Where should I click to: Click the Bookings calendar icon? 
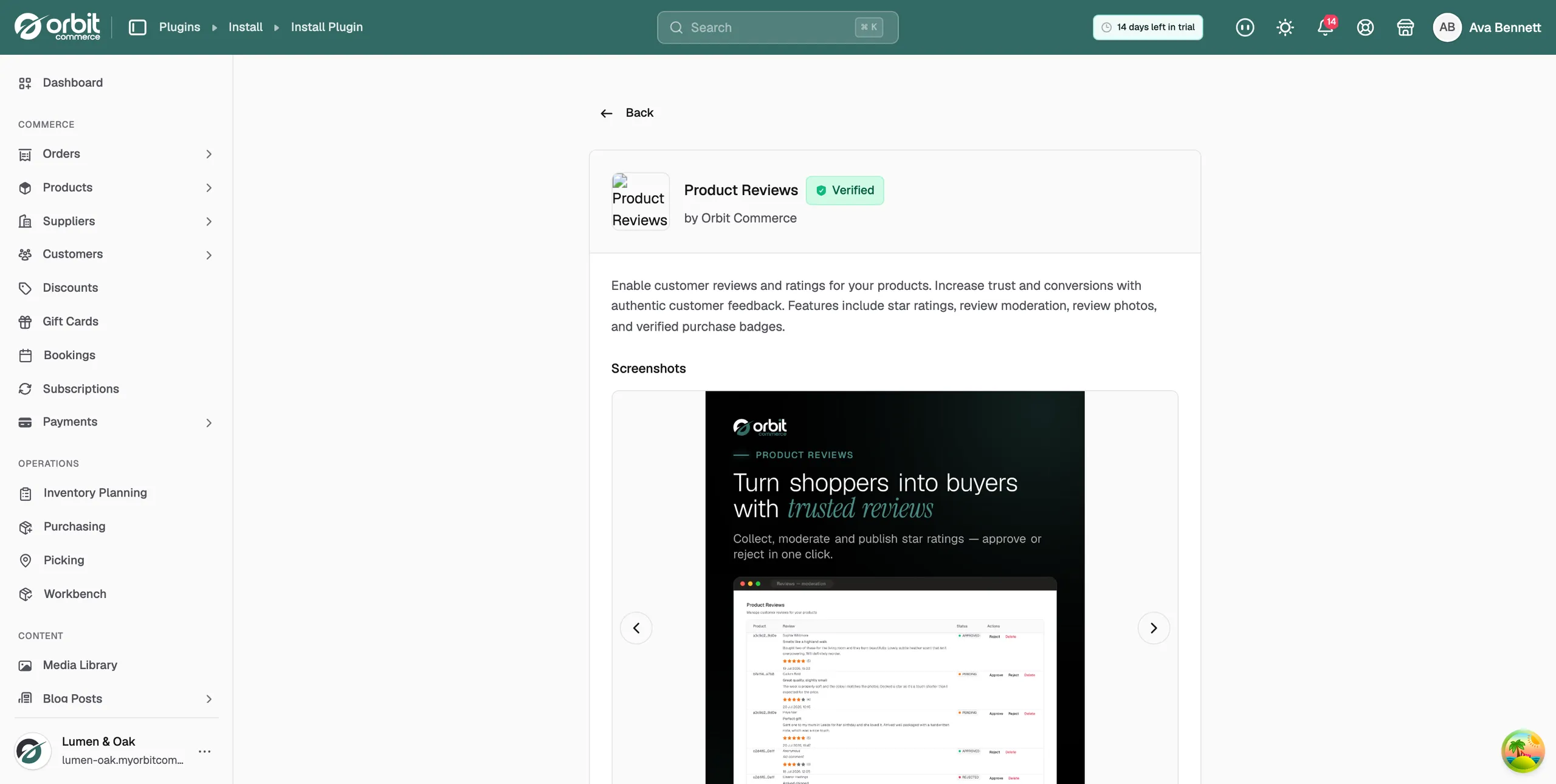[25, 356]
